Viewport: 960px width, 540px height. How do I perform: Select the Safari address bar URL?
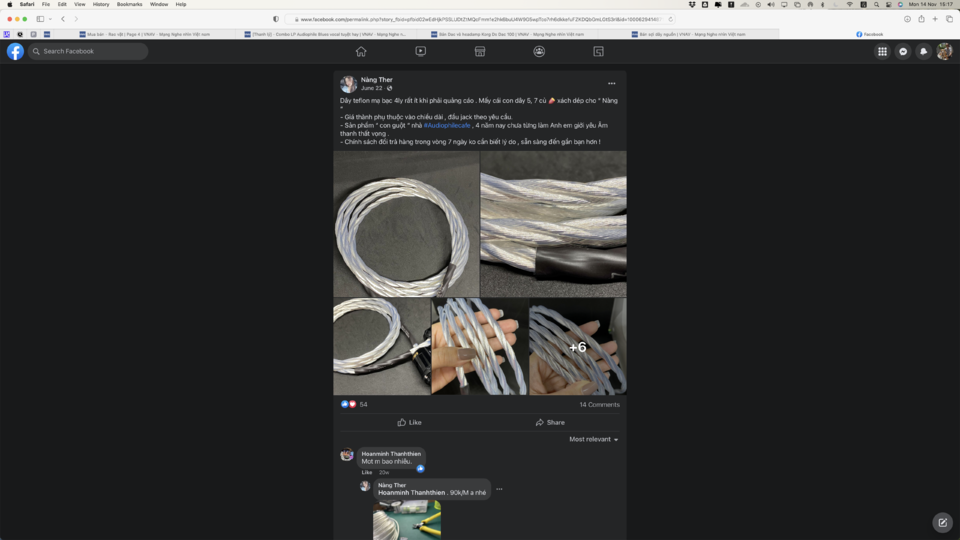point(479,19)
